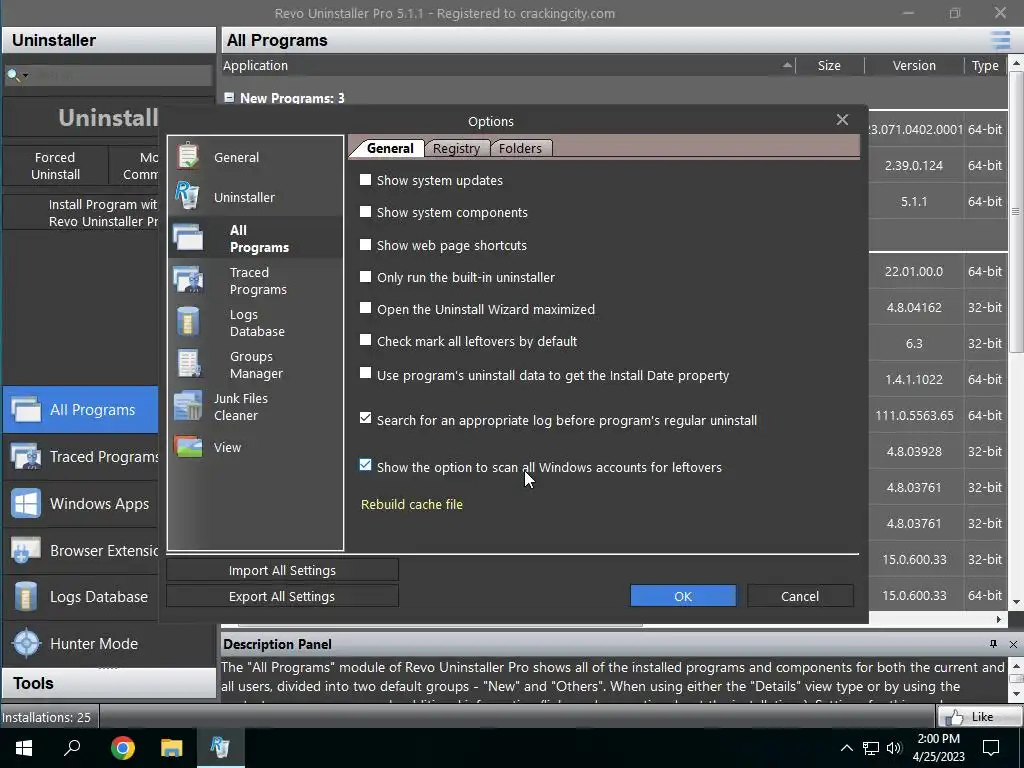This screenshot has width=1024, height=768.
Task: Expand the Tools section in sidebar
Action: click(x=108, y=683)
